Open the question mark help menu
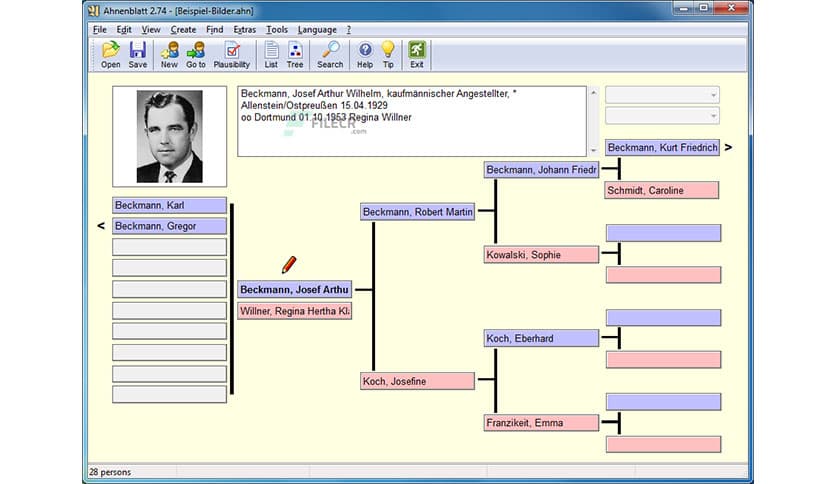This screenshot has height=484, width=836. [349, 30]
